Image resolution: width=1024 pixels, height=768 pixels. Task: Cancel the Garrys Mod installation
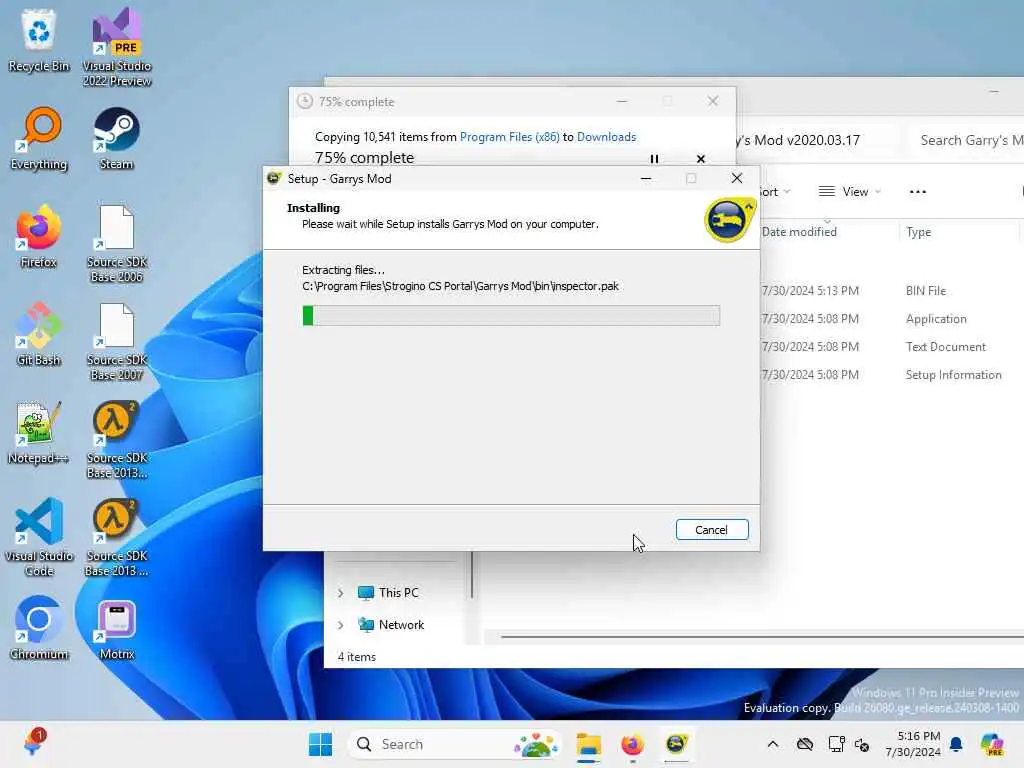tap(712, 530)
